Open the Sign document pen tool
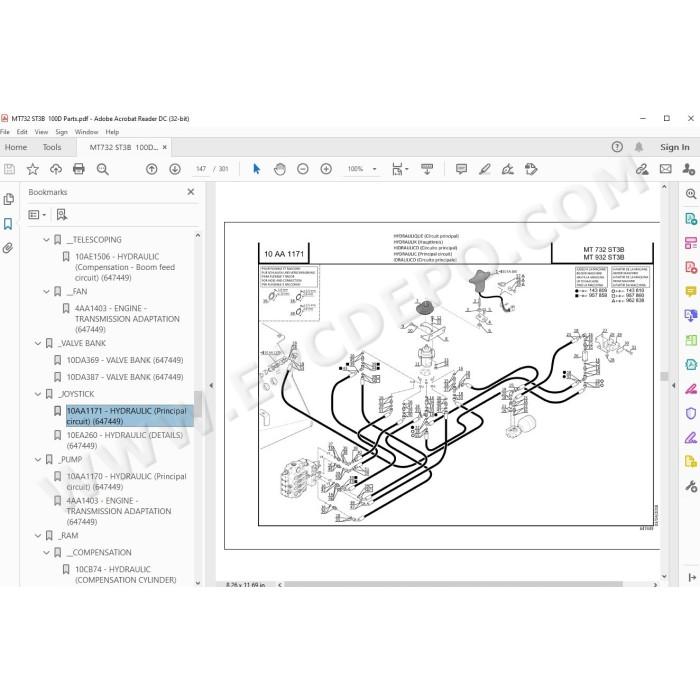 click(x=508, y=169)
